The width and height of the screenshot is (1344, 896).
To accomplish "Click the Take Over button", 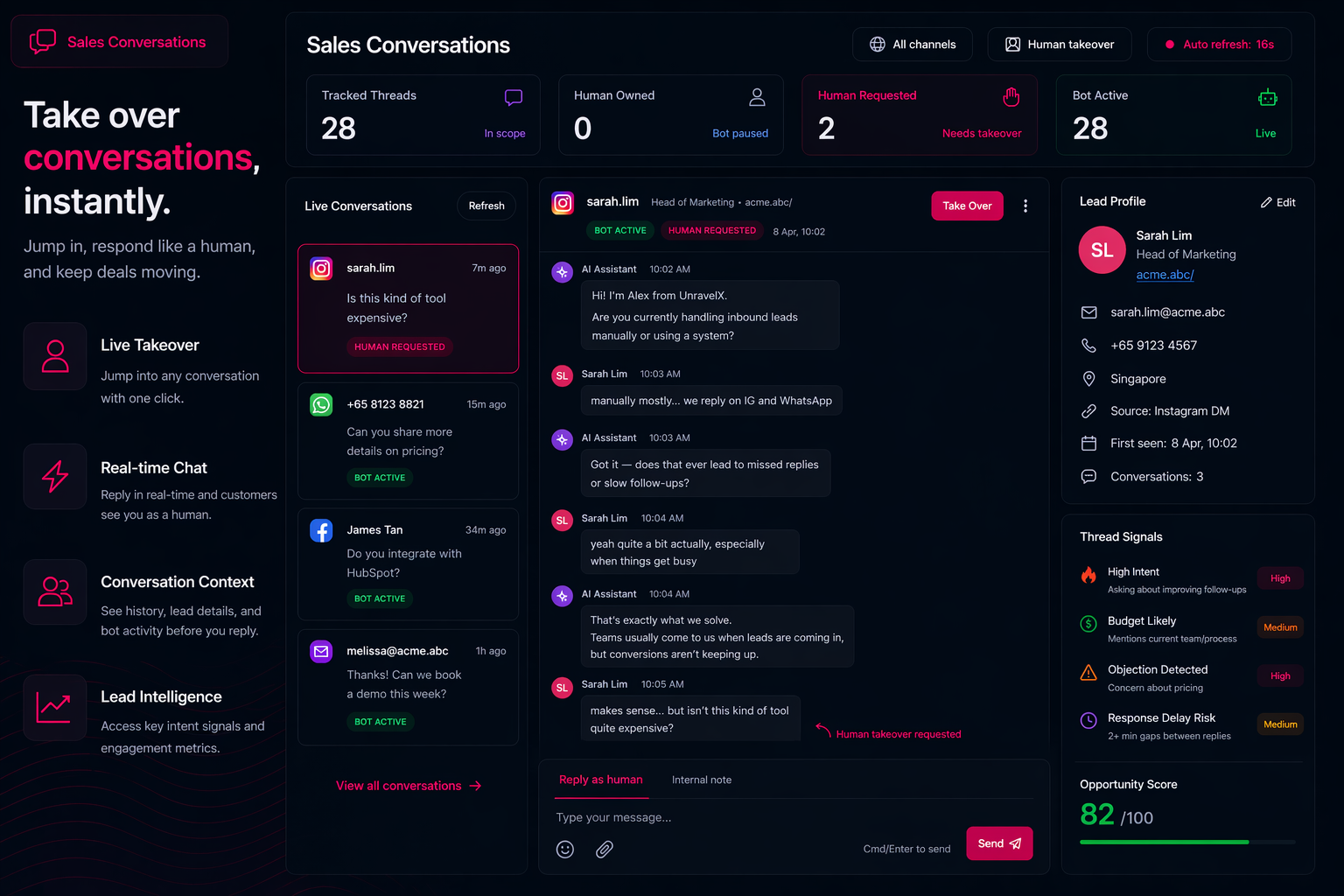I will click(967, 206).
